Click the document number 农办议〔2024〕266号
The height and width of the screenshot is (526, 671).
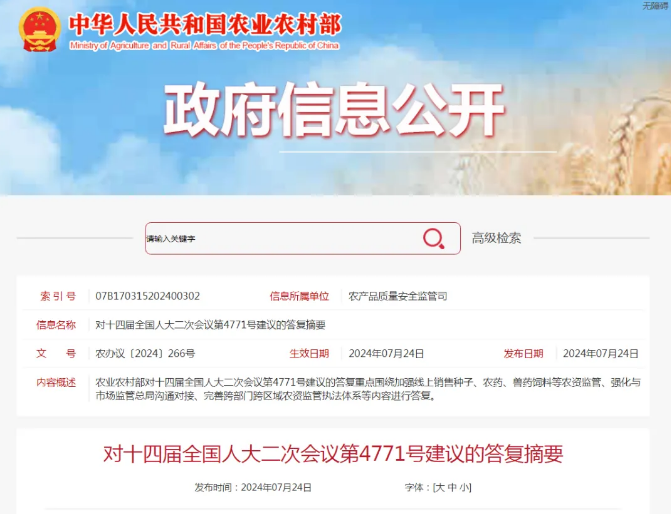(145, 354)
